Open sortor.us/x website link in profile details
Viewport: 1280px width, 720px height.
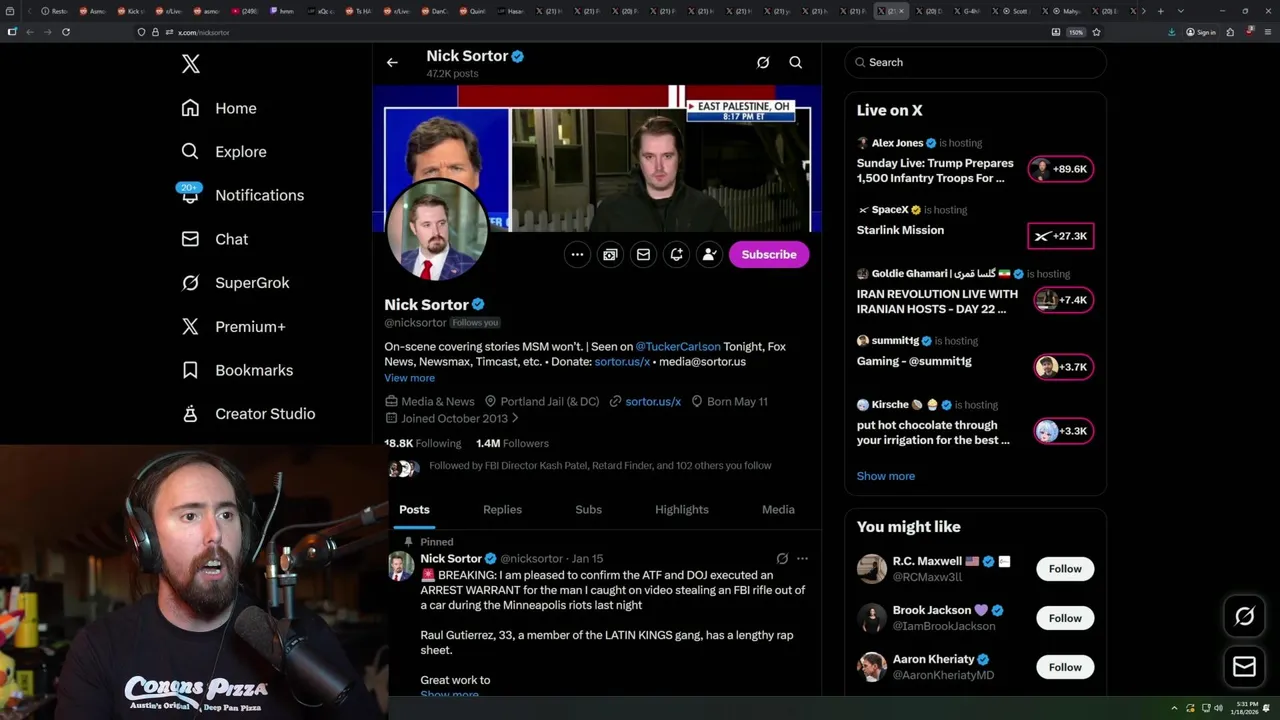point(653,401)
